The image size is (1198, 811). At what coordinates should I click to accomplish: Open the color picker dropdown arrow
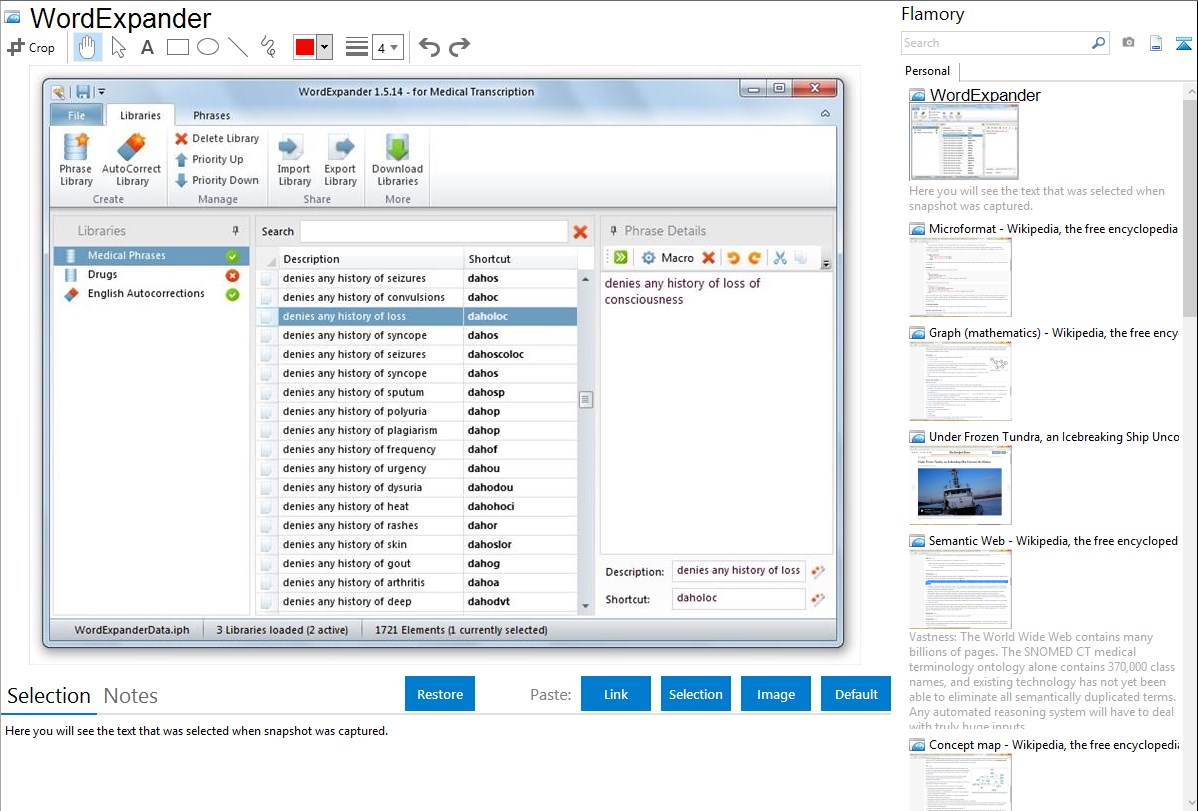[325, 47]
